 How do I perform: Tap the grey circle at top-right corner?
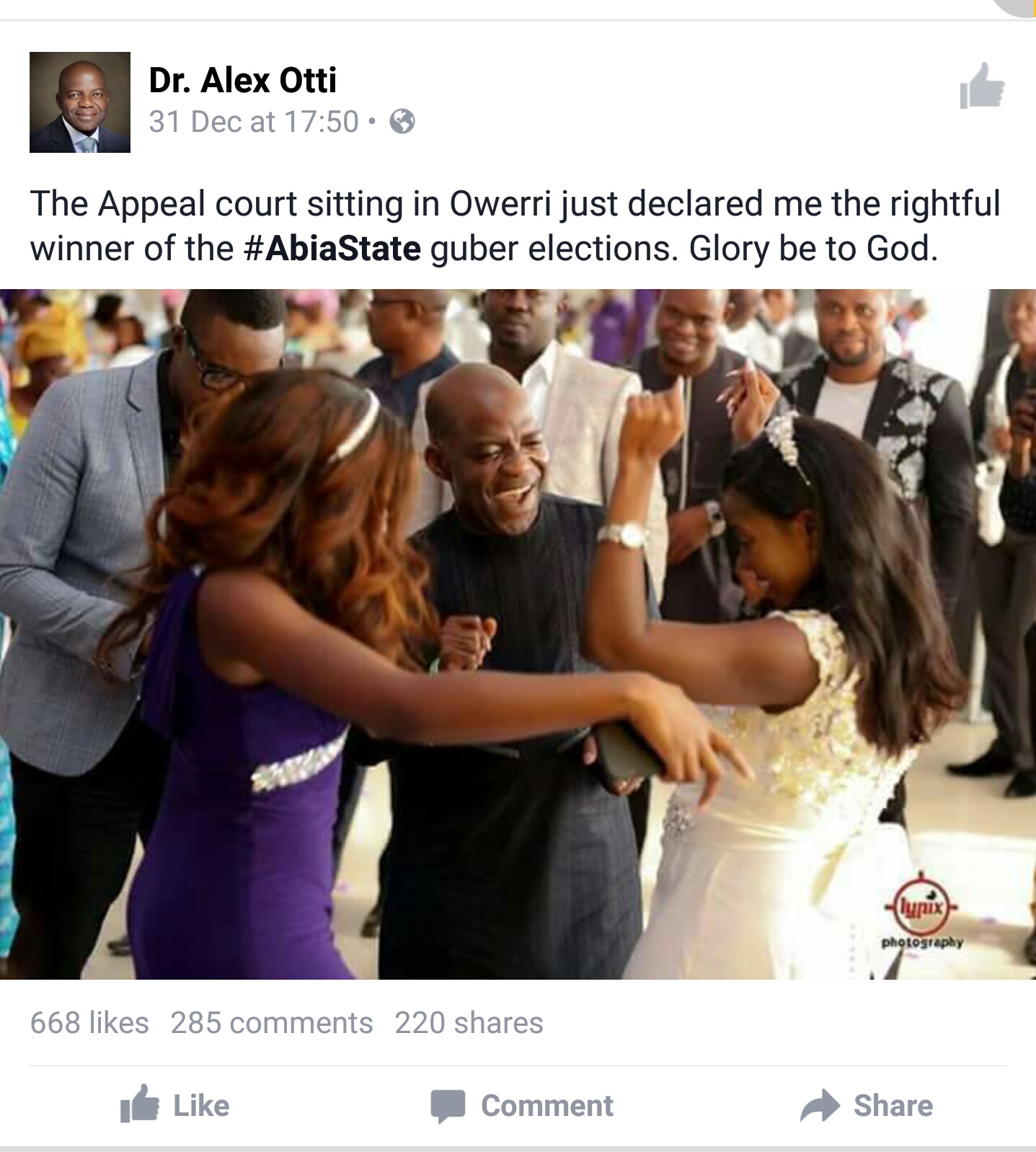[1017, 7]
